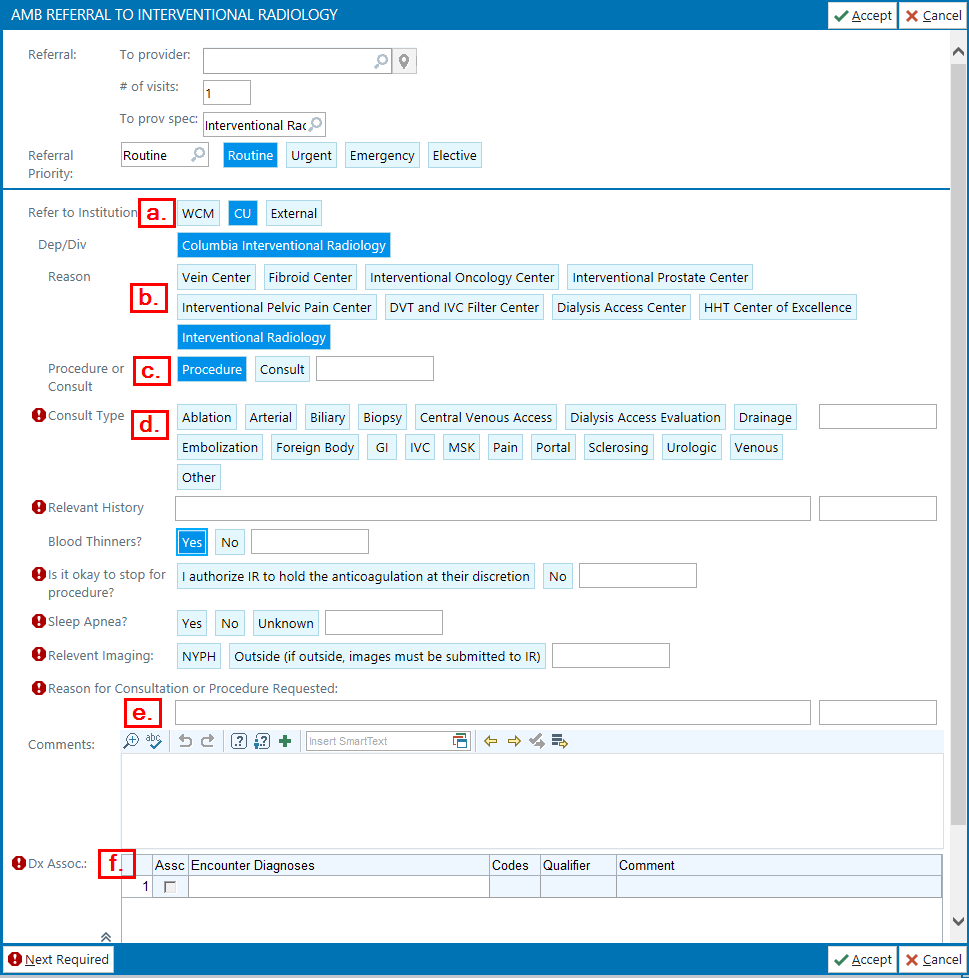Click the zoom magnifier icon in Comments toolbar
This screenshot has height=978, width=969.
click(131, 741)
